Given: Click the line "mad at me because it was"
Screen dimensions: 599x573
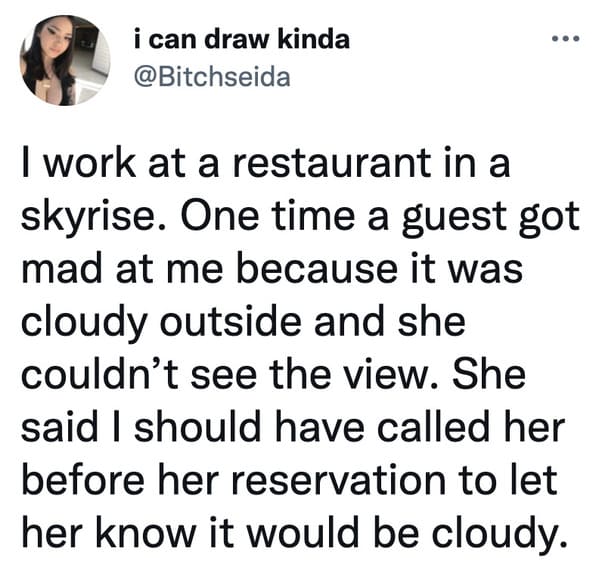Looking at the screenshot, I should coord(272,269).
